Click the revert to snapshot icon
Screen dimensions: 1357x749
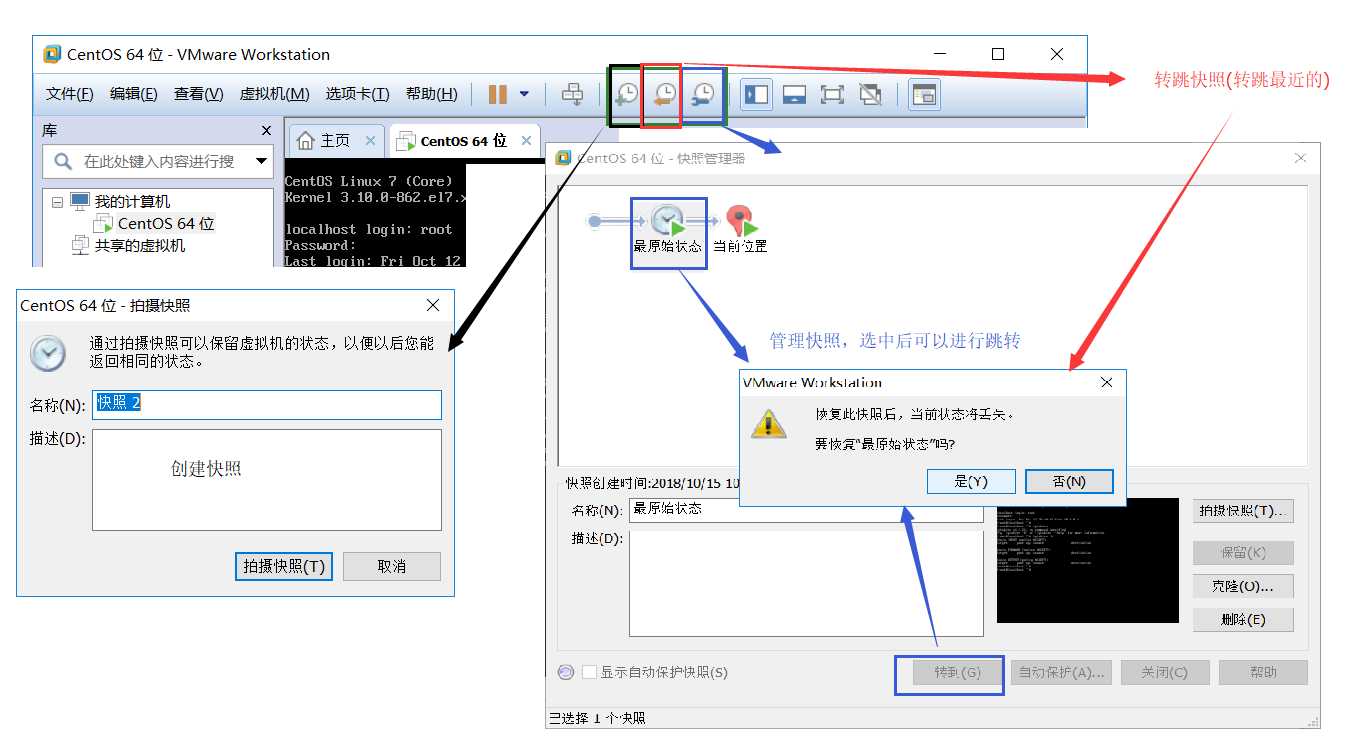tap(664, 94)
